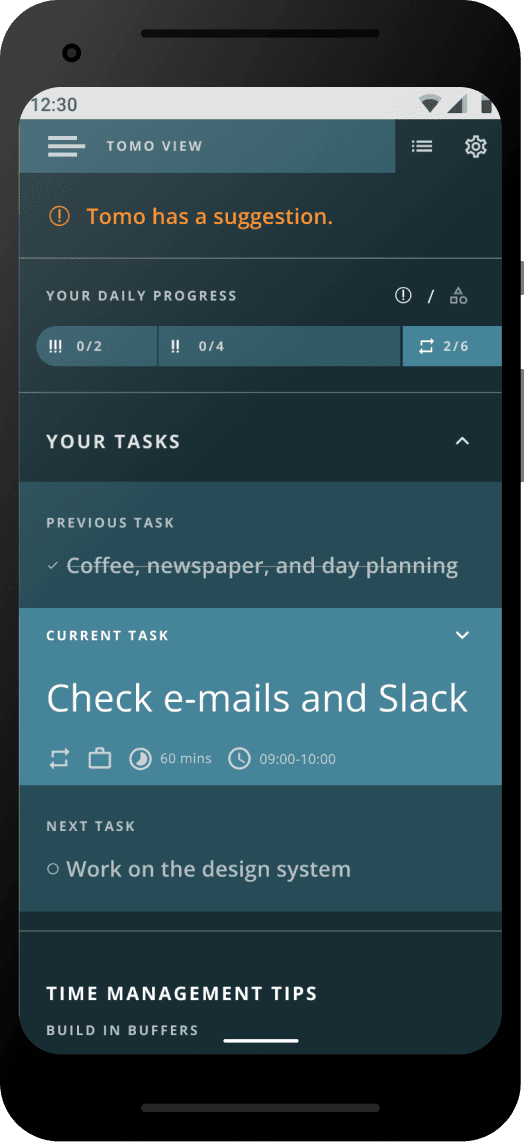This screenshot has width=525, height=1142.
Task: Open the list view icon
Action: pyautogui.click(x=422, y=146)
